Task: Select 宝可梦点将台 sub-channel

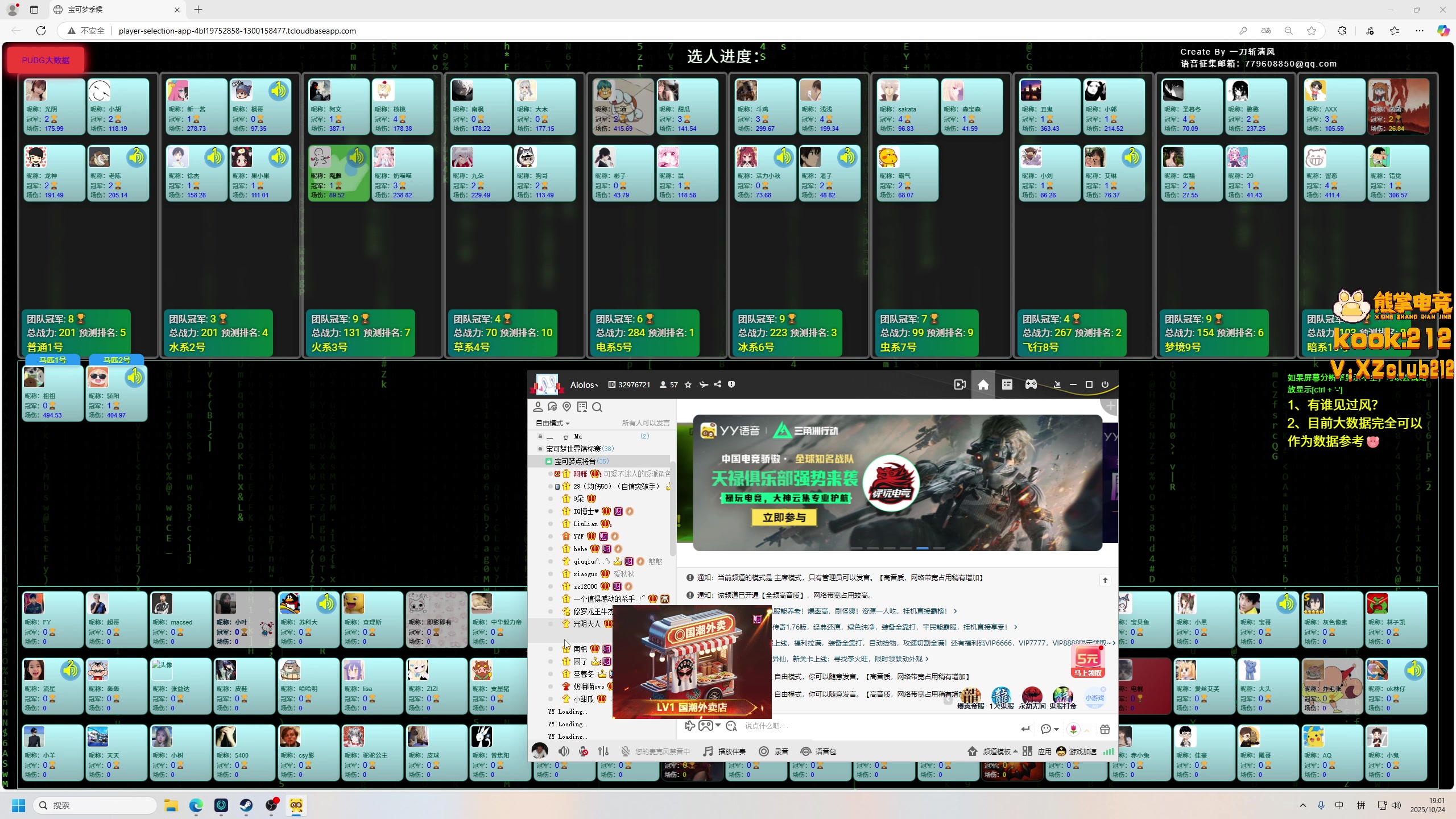Action: [576, 461]
